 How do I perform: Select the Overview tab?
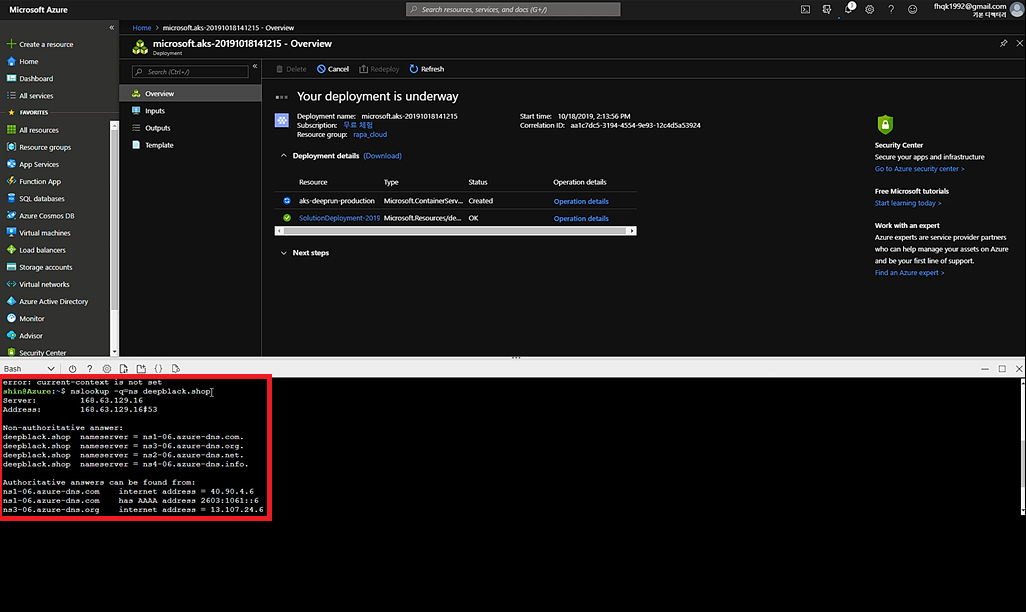click(190, 94)
